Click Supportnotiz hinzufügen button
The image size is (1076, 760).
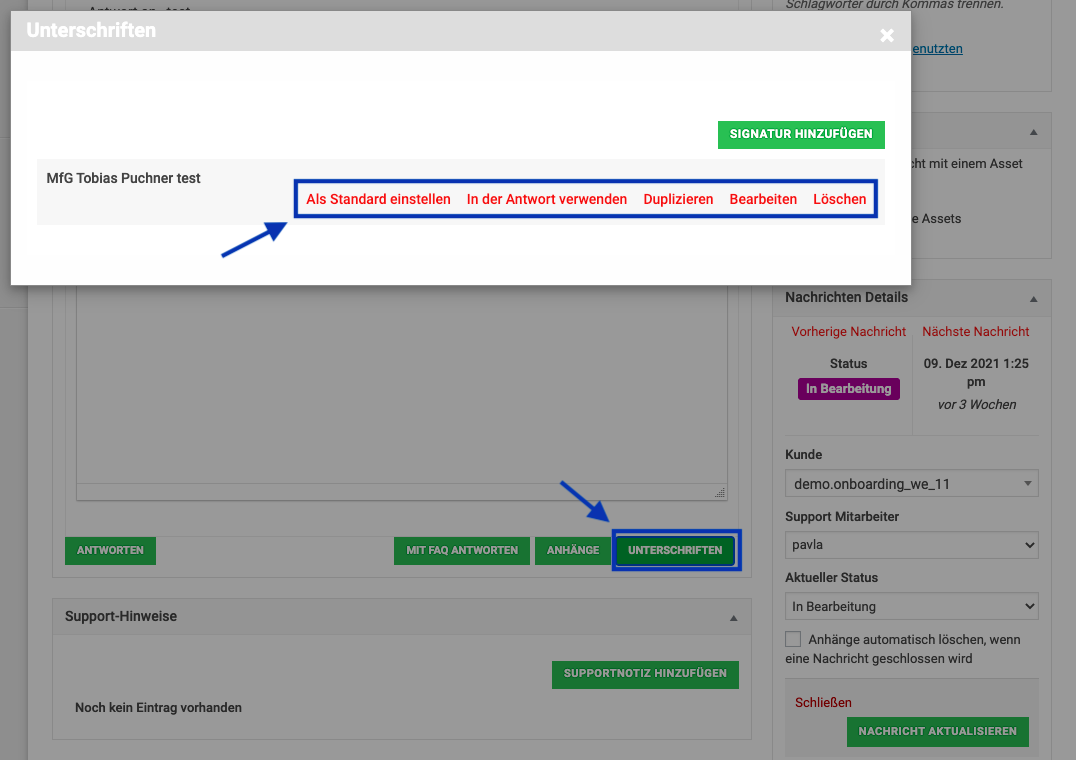[644, 674]
